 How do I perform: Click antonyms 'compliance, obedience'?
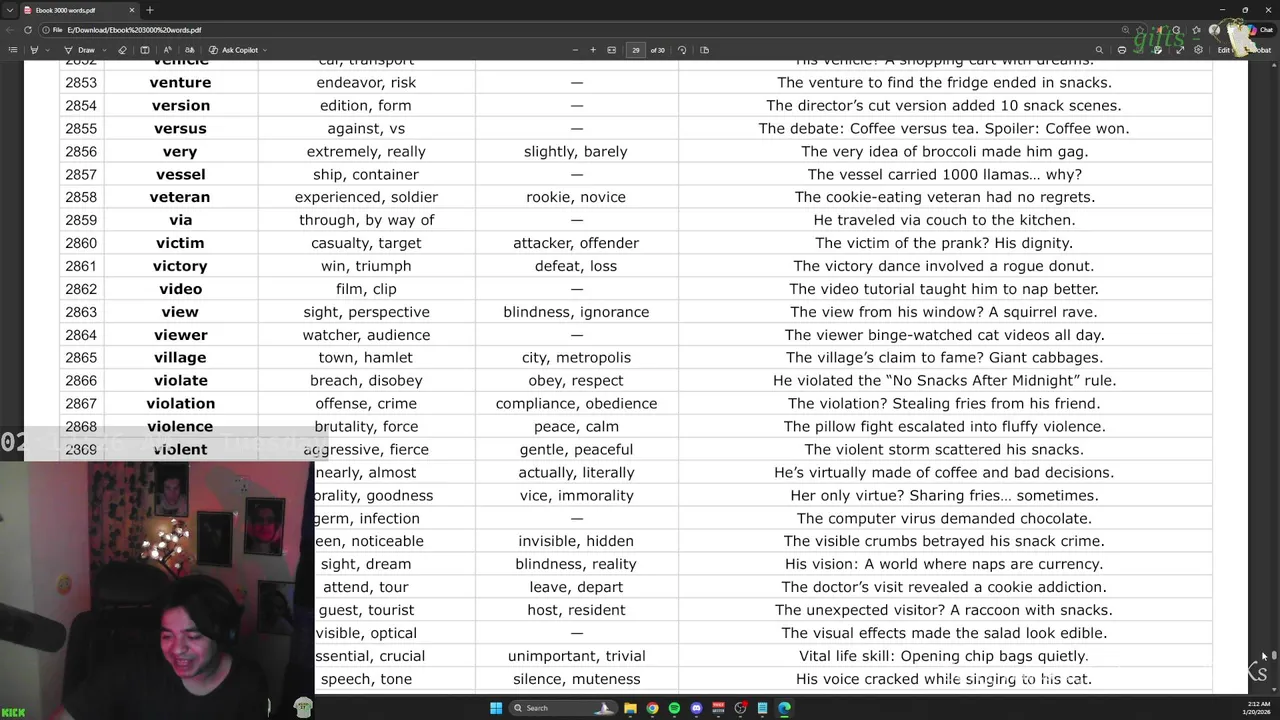576,403
